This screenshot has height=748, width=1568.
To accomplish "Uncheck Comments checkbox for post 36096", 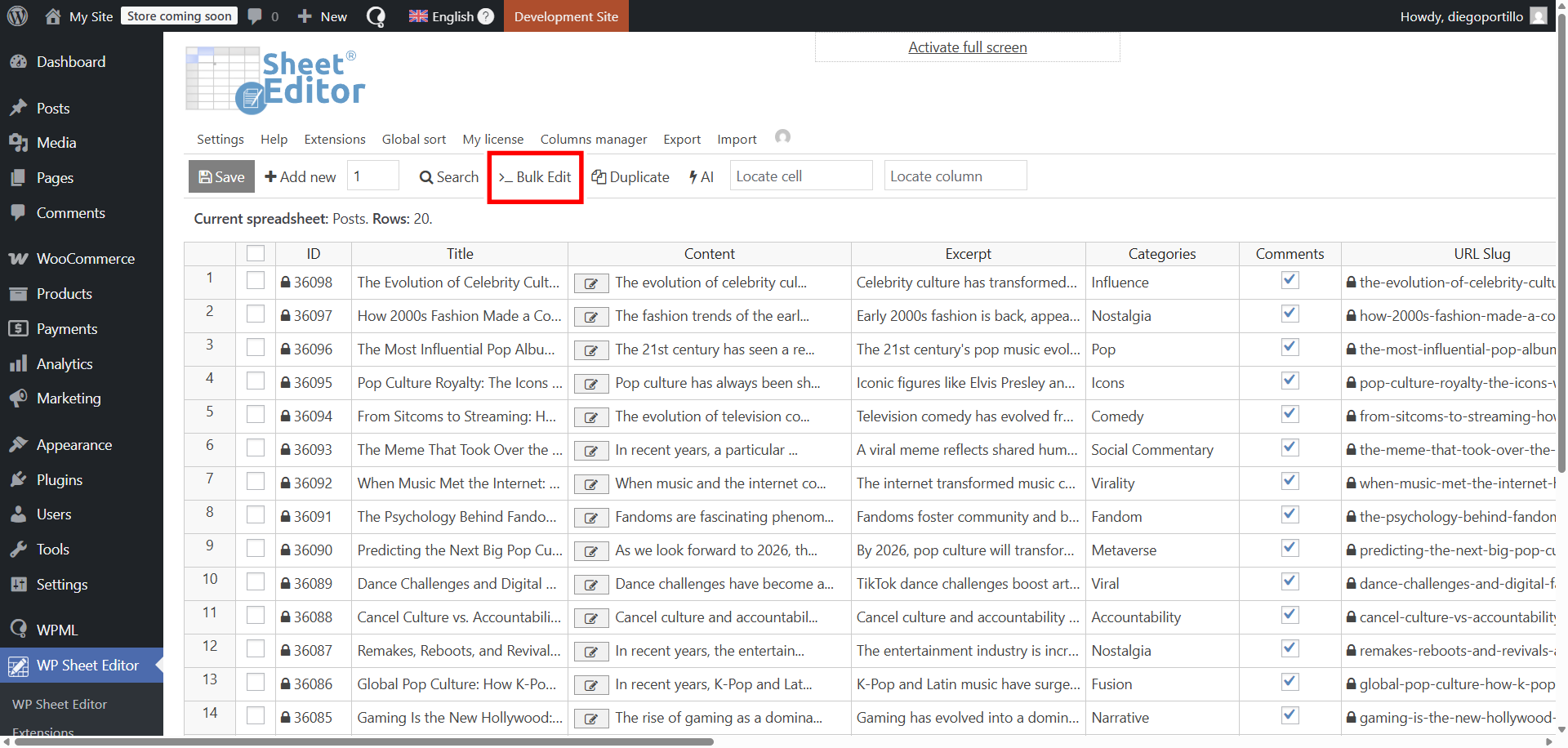I will pos(1290,348).
